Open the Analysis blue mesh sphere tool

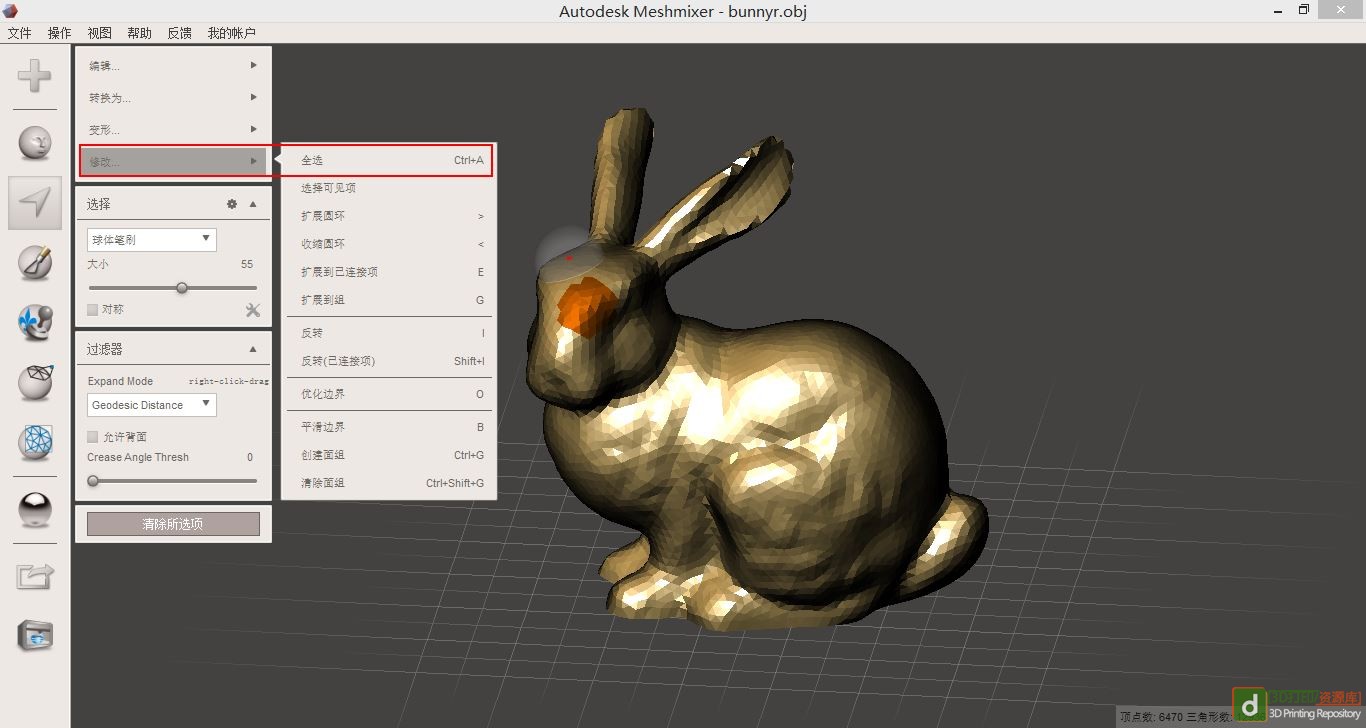(35, 442)
